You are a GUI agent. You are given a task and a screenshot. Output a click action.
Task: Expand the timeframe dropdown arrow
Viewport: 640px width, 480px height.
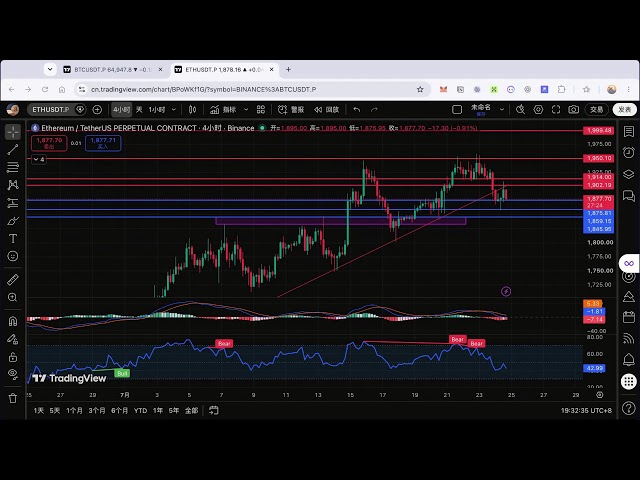174,109
